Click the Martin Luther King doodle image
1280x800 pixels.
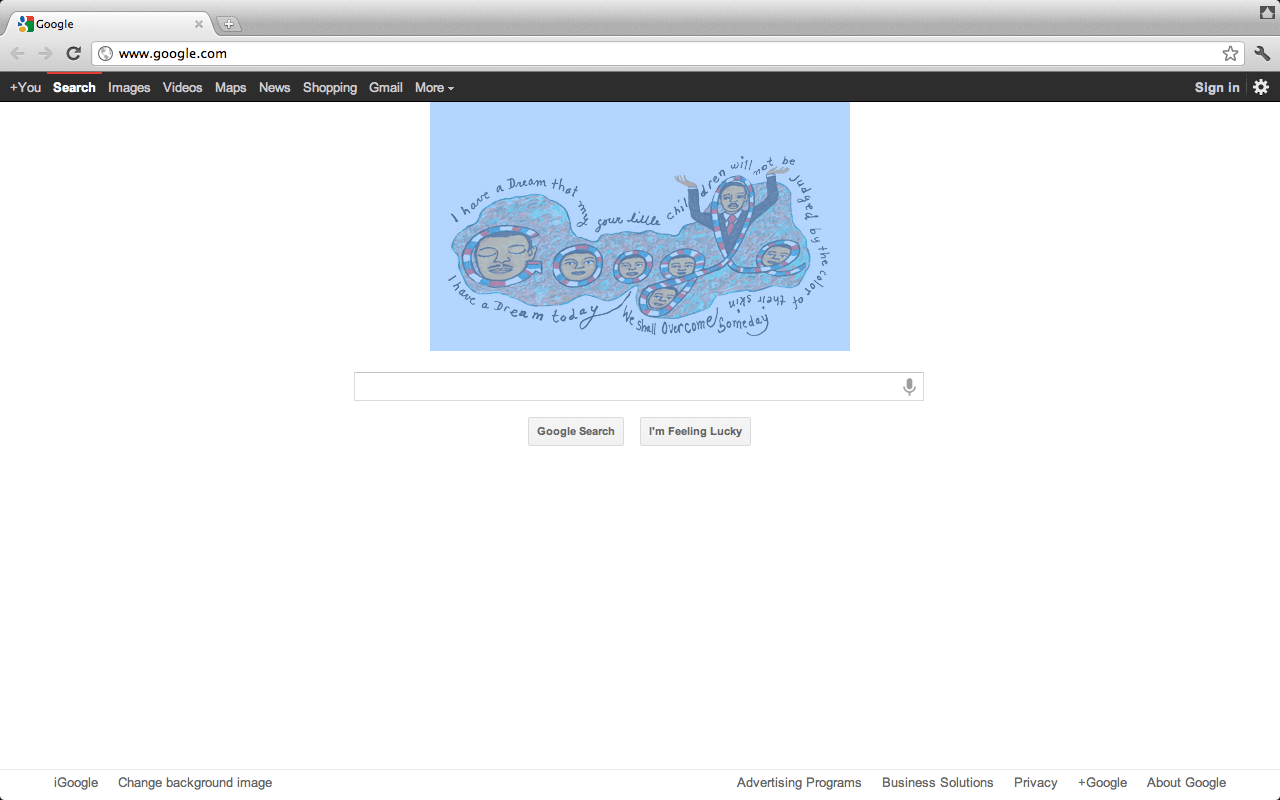640,226
